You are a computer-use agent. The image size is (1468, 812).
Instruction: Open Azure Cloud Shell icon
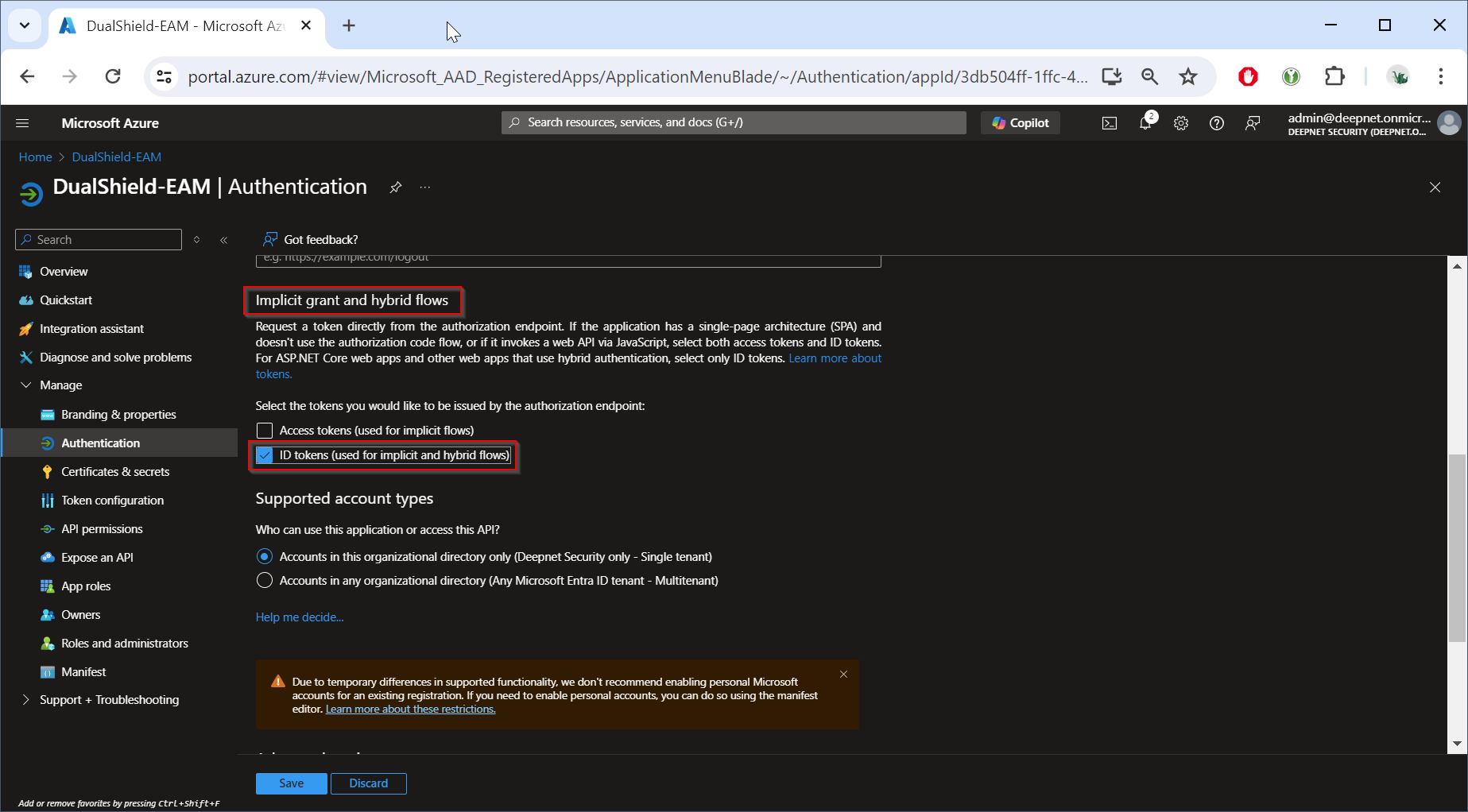[1109, 123]
